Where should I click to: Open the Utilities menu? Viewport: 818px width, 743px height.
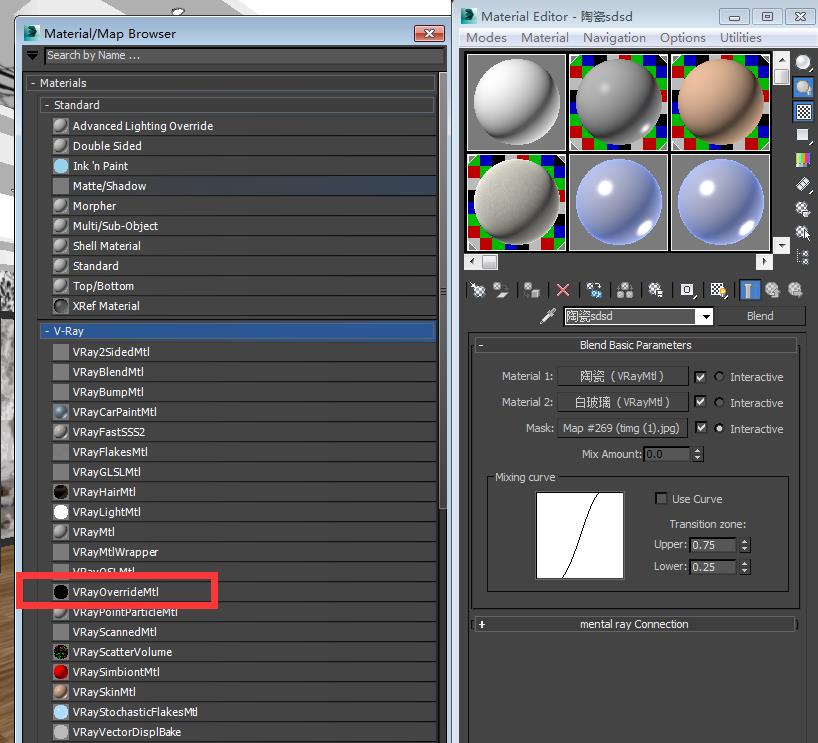740,37
